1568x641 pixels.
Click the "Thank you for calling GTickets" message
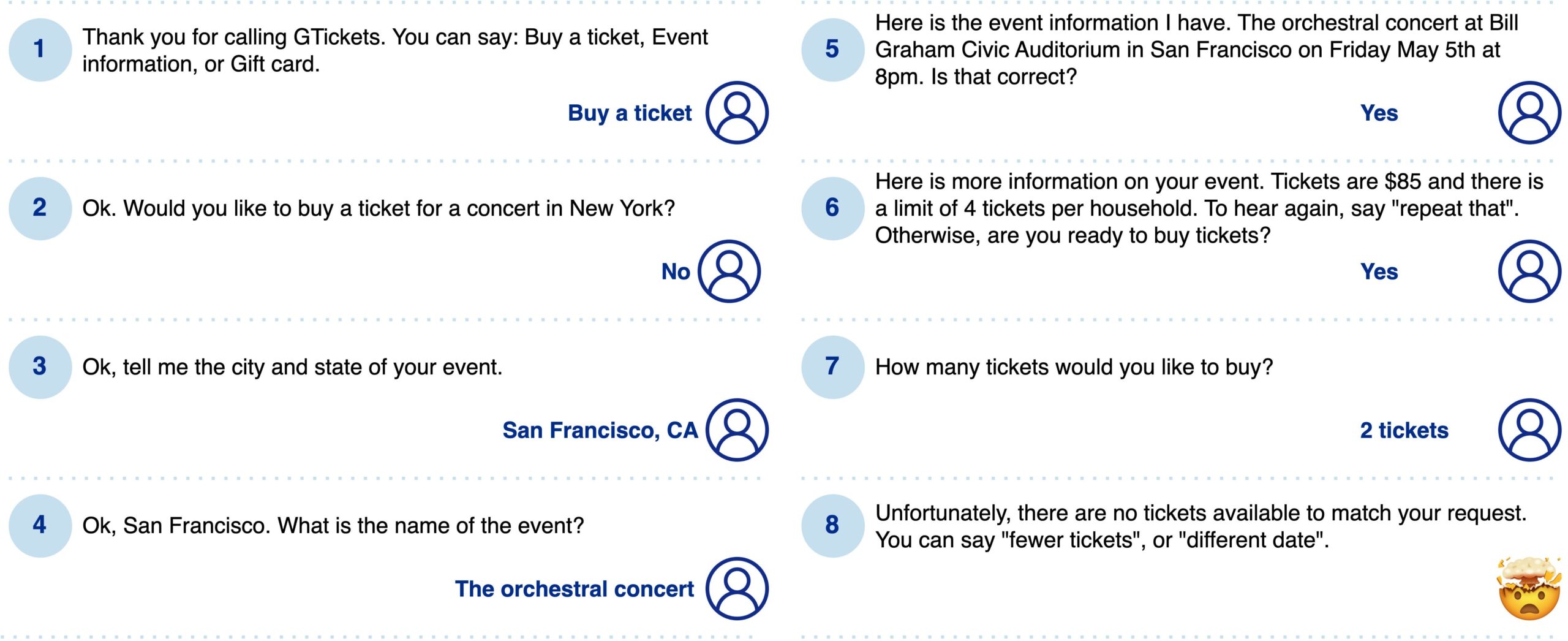(395, 50)
